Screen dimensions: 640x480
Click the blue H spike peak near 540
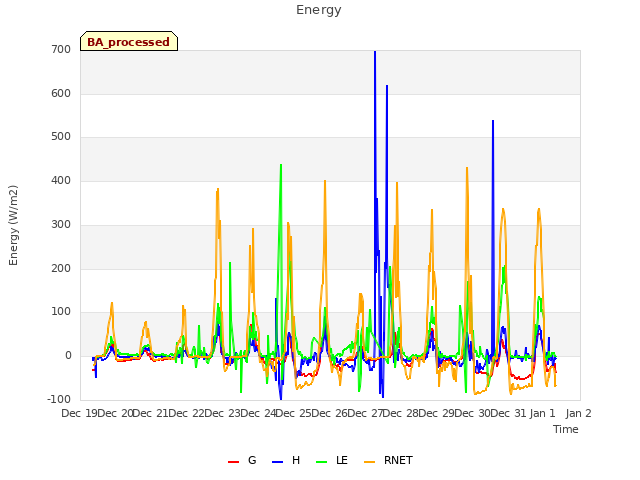coord(493,121)
